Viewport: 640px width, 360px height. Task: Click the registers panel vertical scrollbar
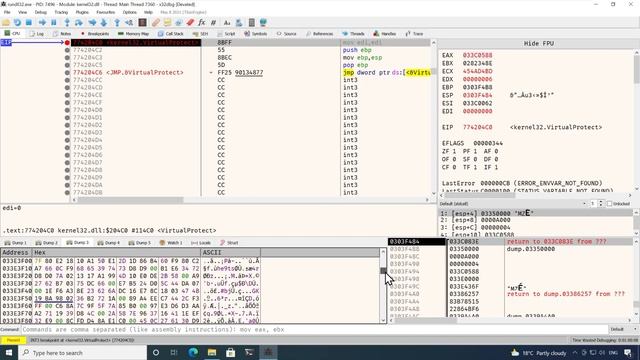pos(637,69)
